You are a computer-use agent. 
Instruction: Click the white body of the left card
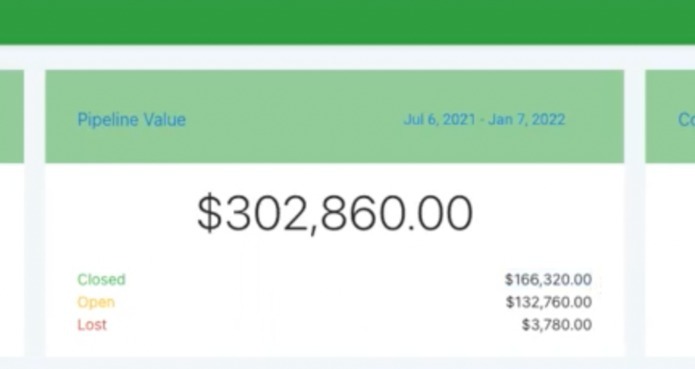(x=12, y=259)
